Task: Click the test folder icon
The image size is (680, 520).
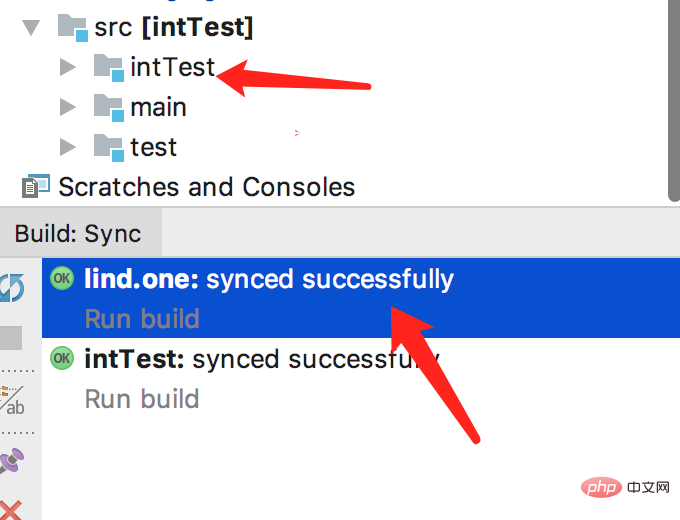Action: tap(109, 147)
